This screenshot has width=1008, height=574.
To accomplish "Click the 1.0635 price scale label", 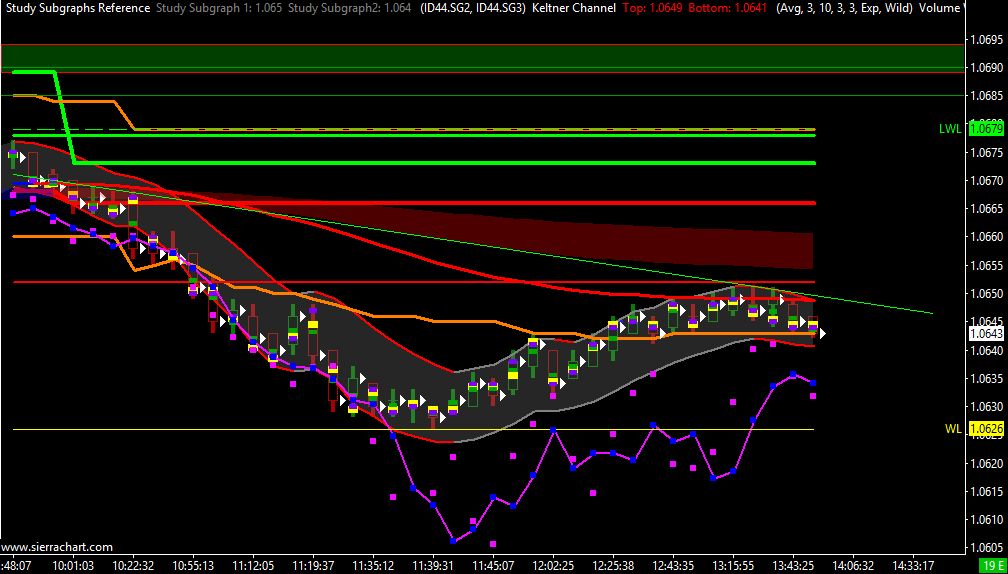I will 987,379.
